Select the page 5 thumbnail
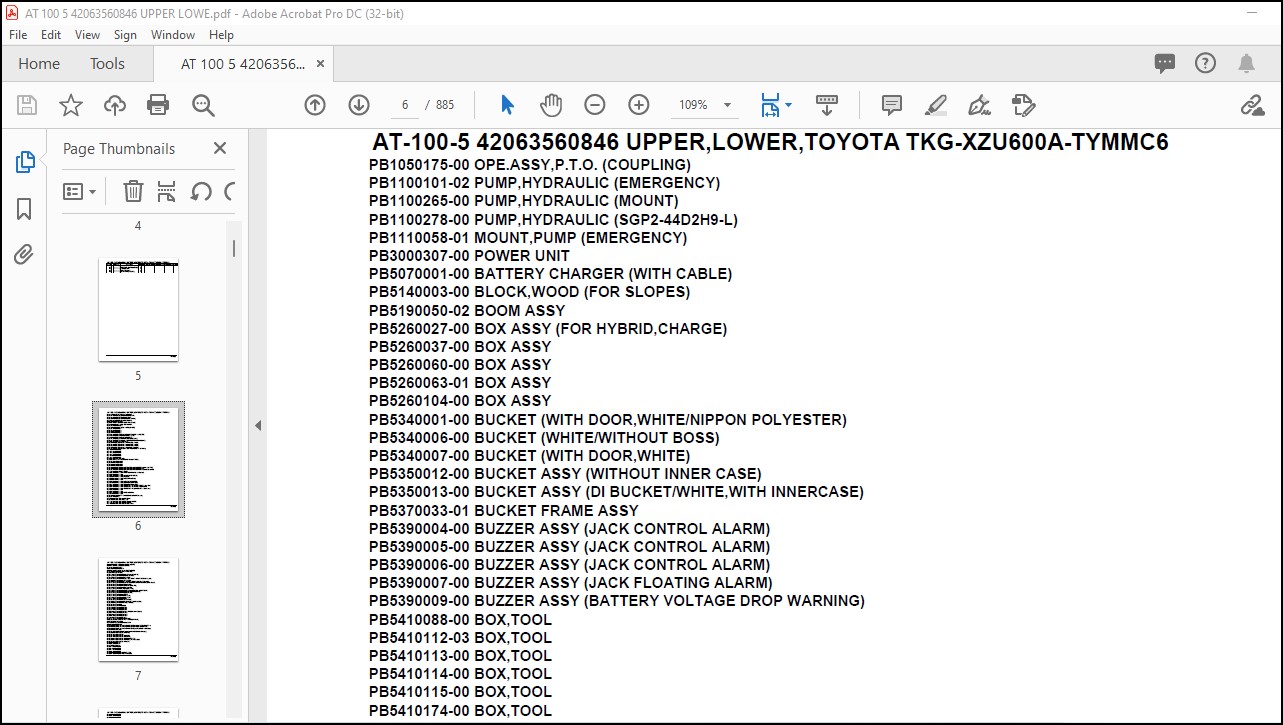This screenshot has height=725, width=1283. pos(138,310)
